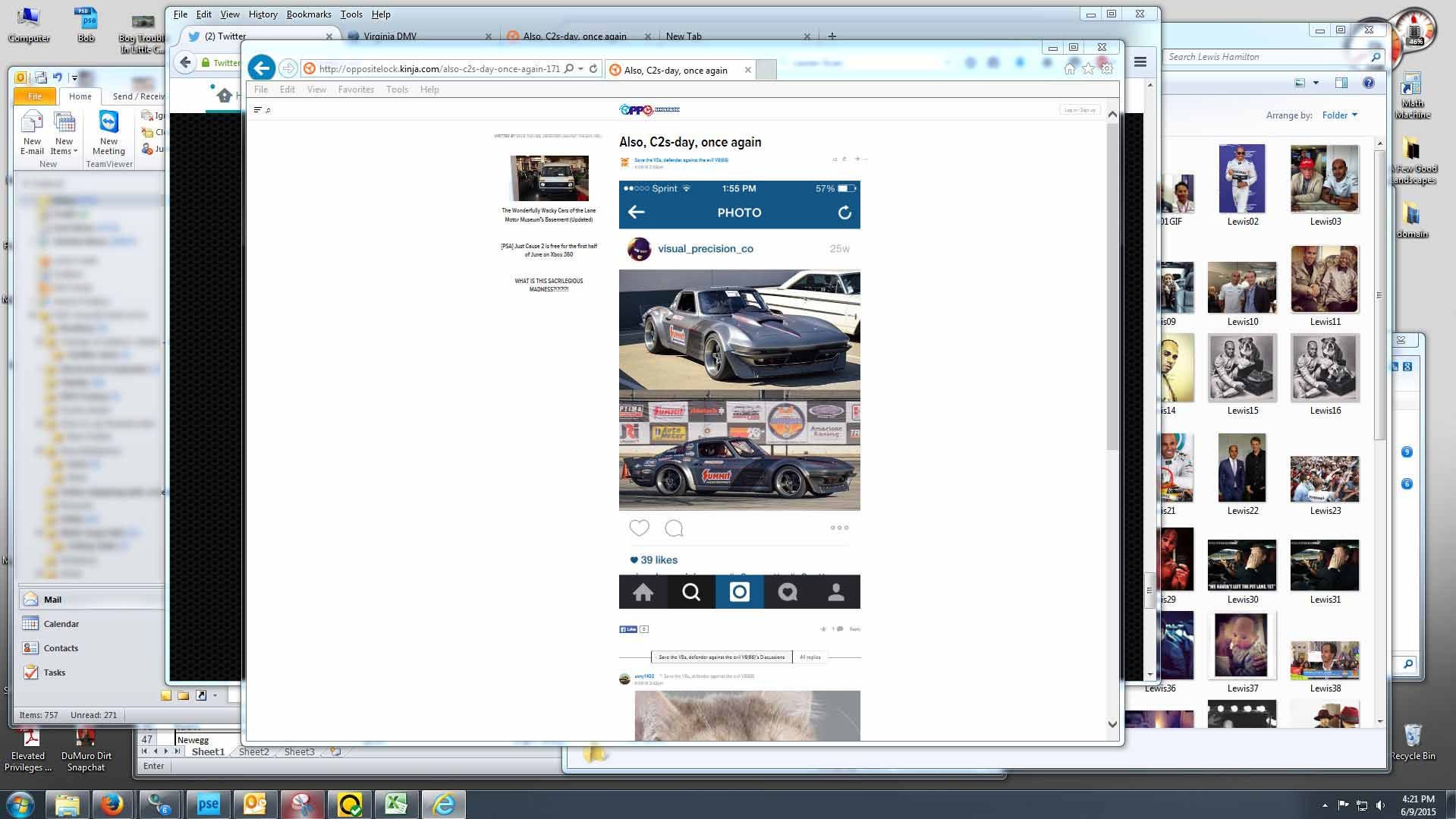Open IE Tools gear icon
The height and width of the screenshot is (819, 1456).
(x=1107, y=69)
